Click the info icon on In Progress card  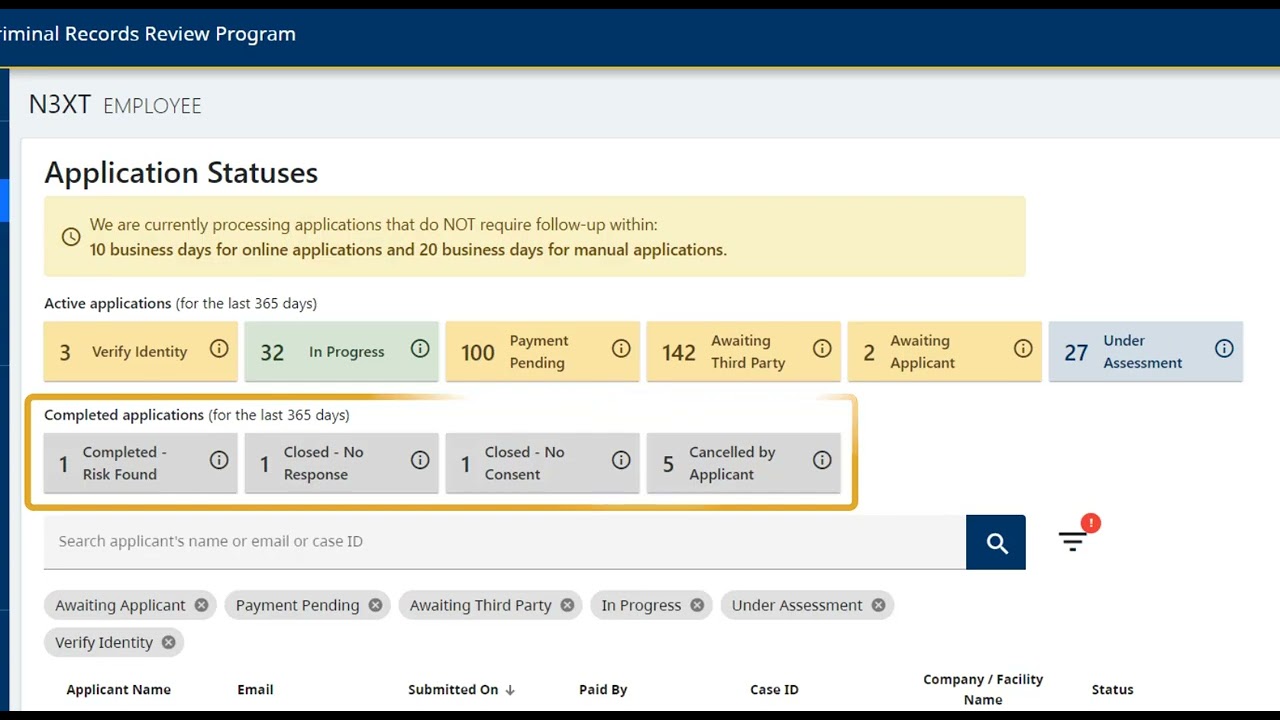(x=420, y=349)
